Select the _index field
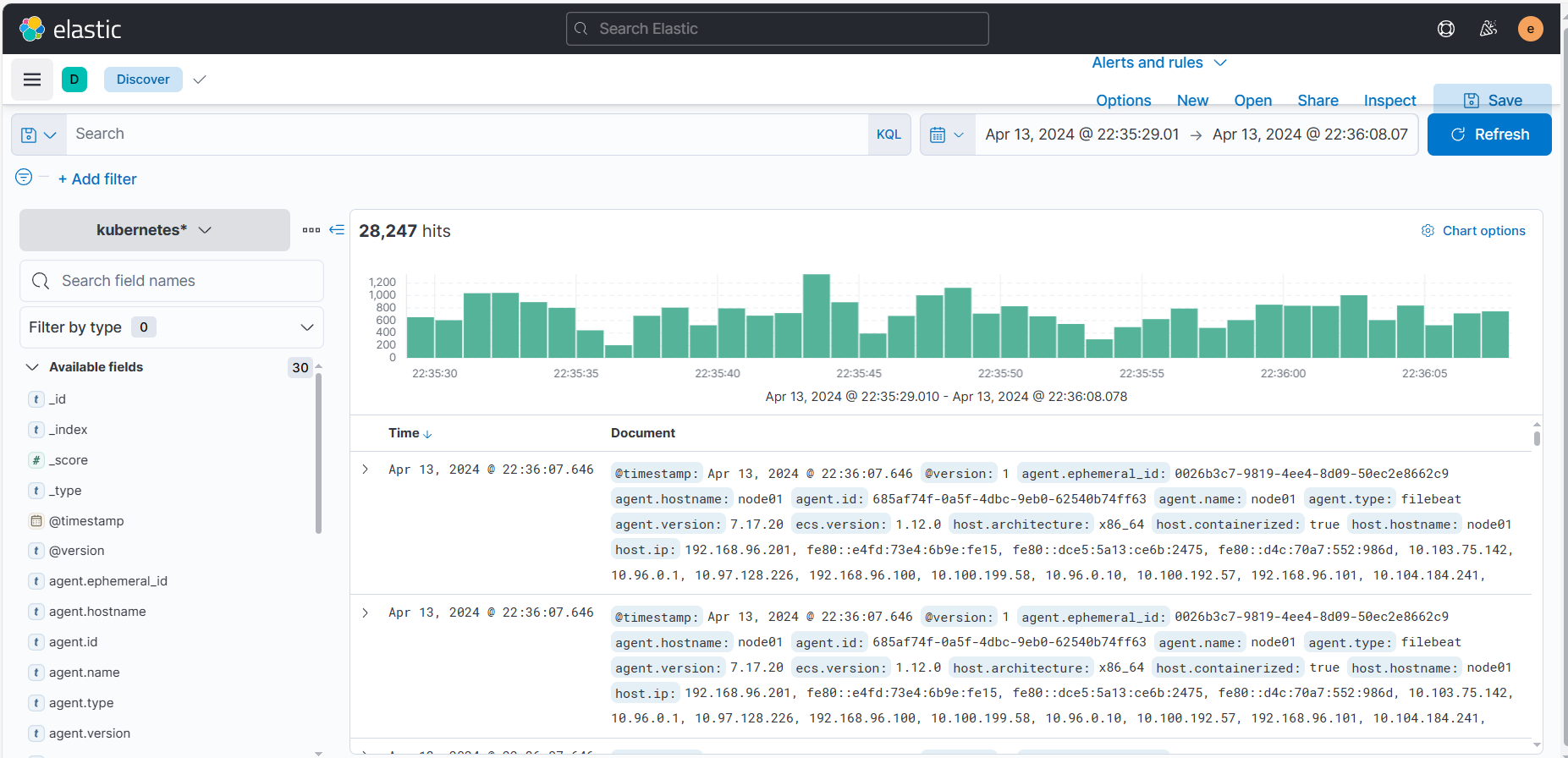 (68, 430)
